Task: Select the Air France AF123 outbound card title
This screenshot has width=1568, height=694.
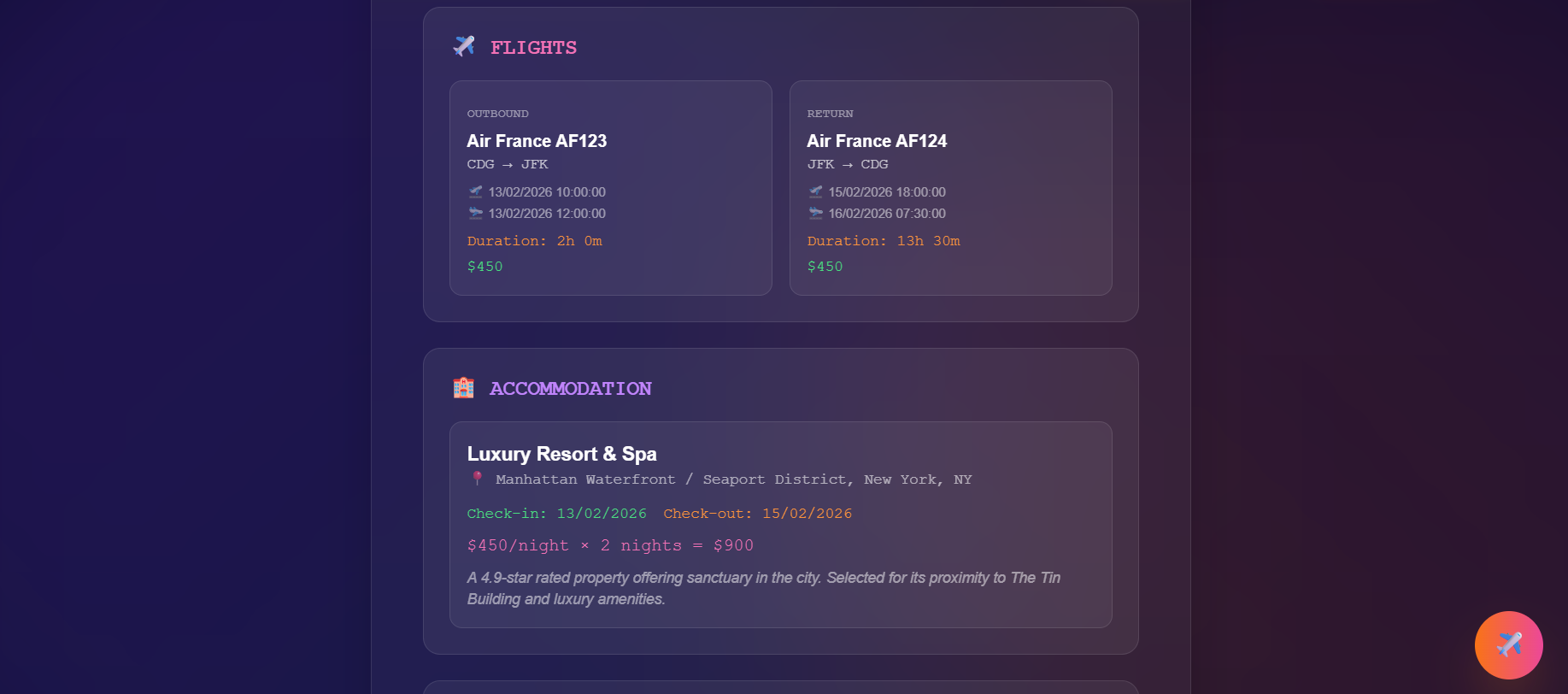Action: click(x=537, y=141)
